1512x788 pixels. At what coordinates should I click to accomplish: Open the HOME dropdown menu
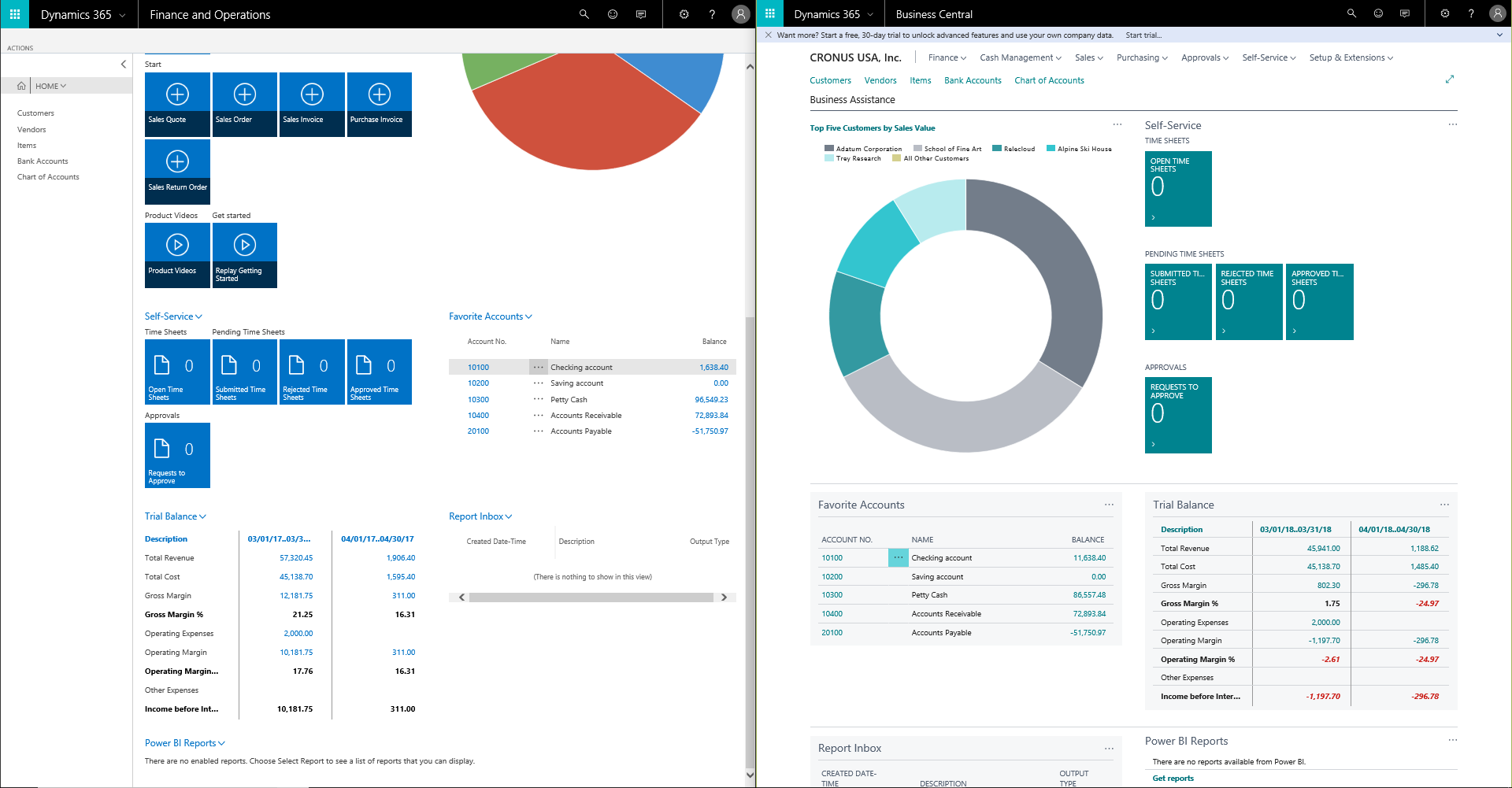tap(50, 86)
